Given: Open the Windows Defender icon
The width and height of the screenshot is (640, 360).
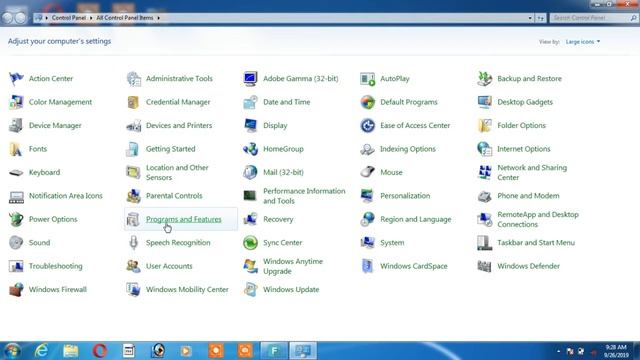Looking at the screenshot, I should 484,266.
